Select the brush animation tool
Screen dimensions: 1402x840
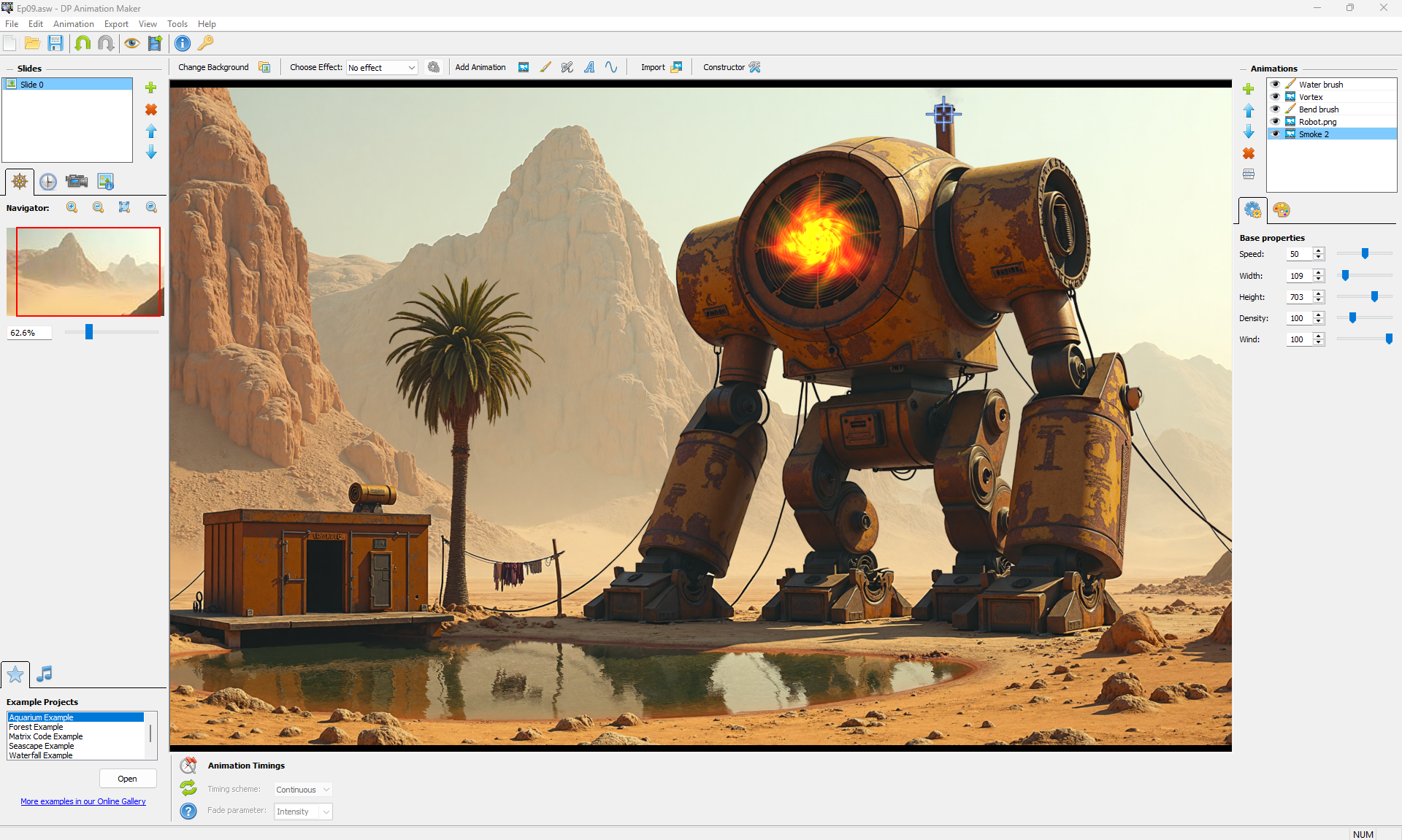coord(545,67)
